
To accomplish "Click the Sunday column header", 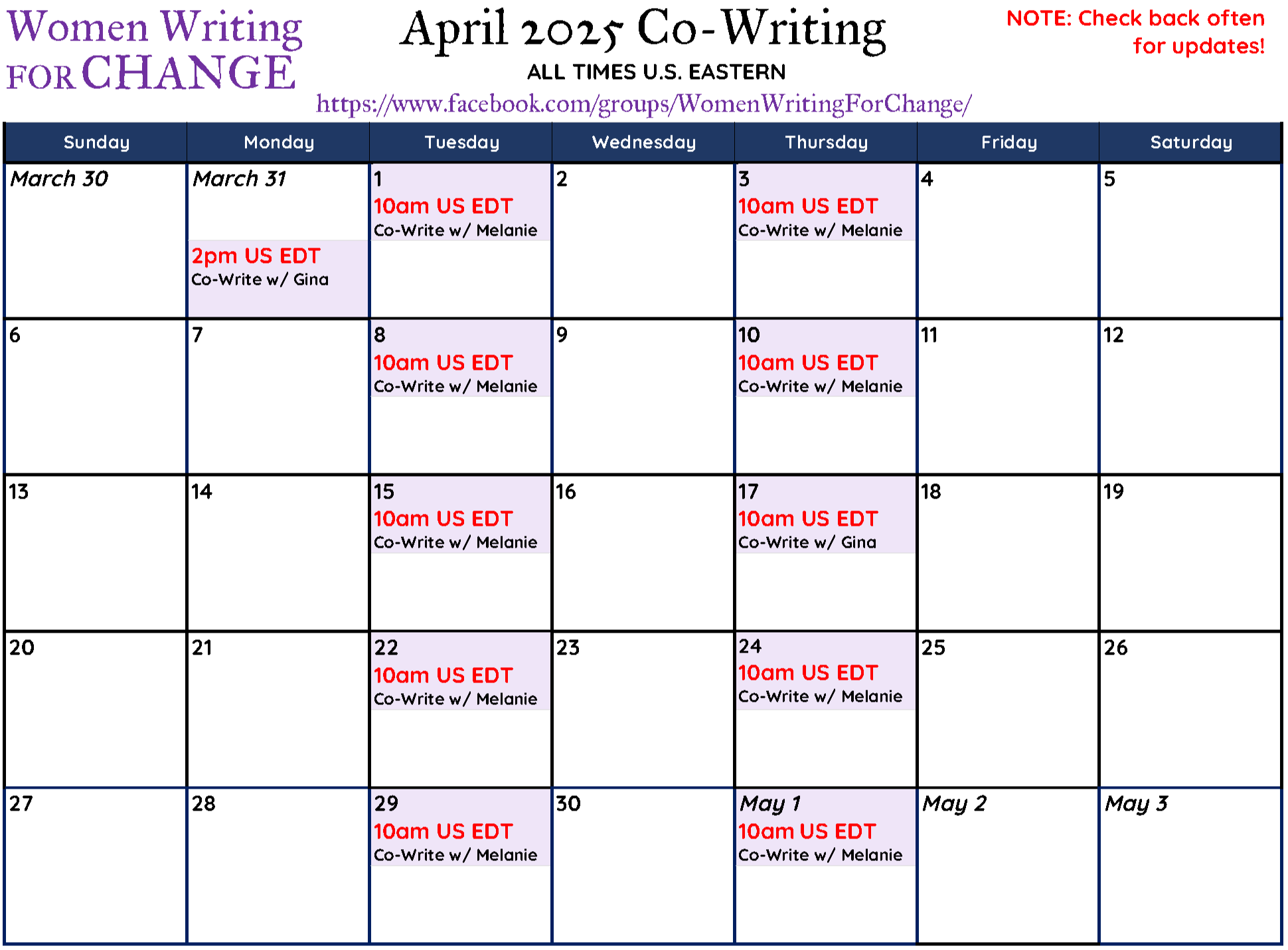I will (x=96, y=142).
